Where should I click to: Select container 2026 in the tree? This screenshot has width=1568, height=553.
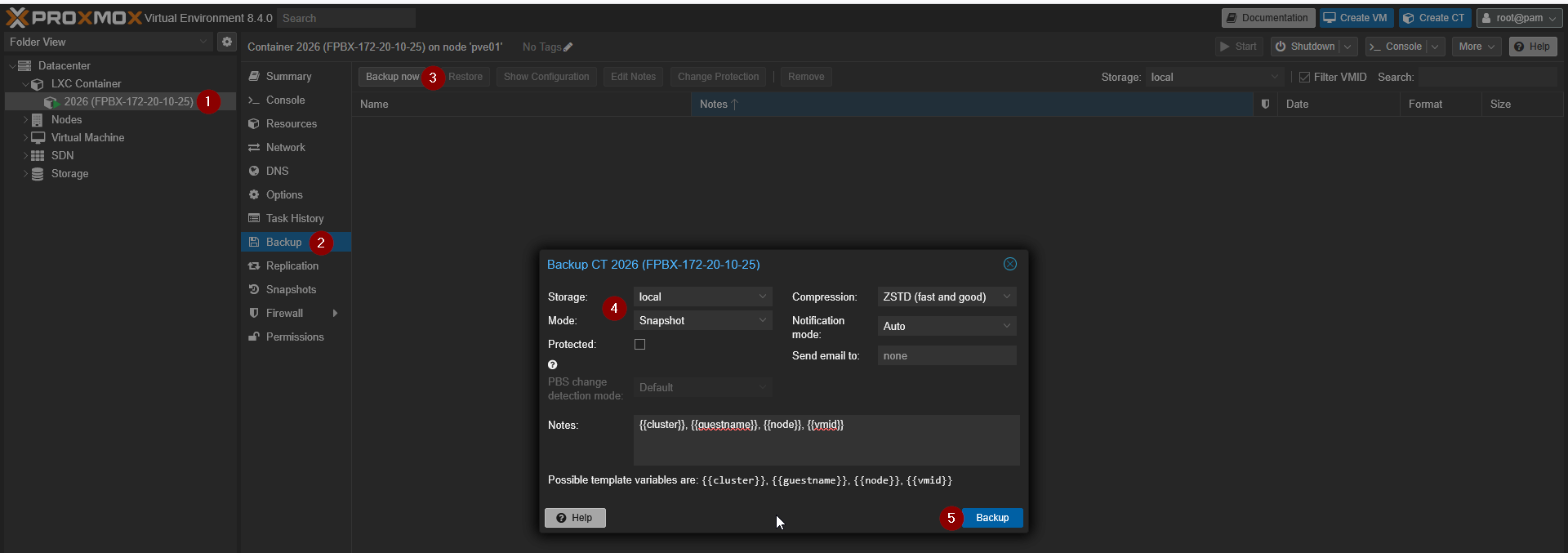tap(128, 102)
